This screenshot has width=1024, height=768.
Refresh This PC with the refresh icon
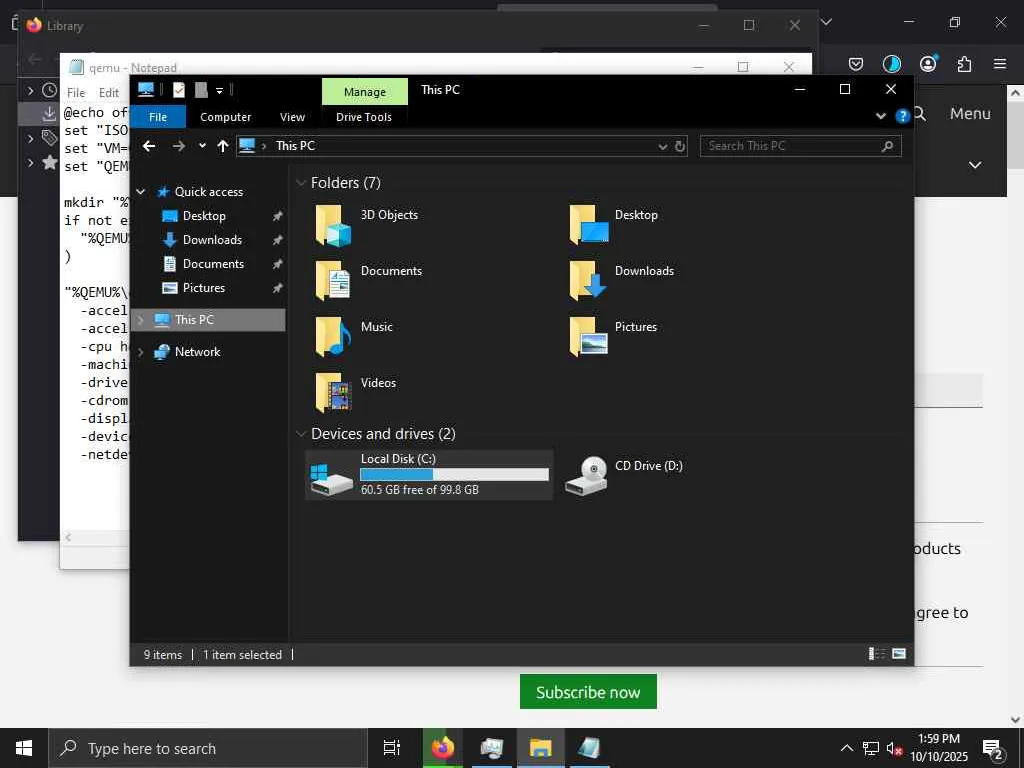tap(680, 146)
